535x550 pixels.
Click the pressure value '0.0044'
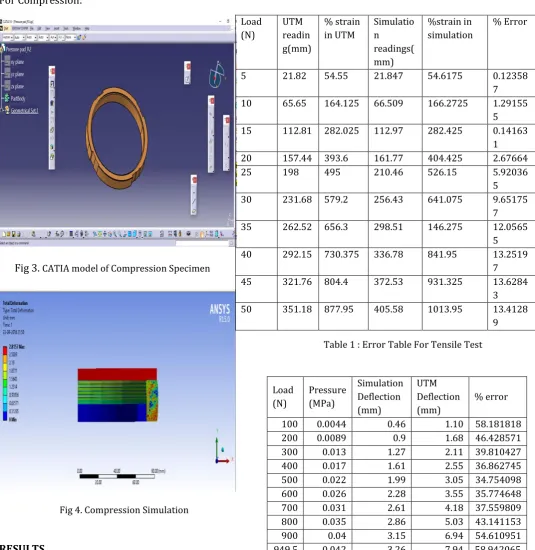pyautogui.click(x=331, y=424)
